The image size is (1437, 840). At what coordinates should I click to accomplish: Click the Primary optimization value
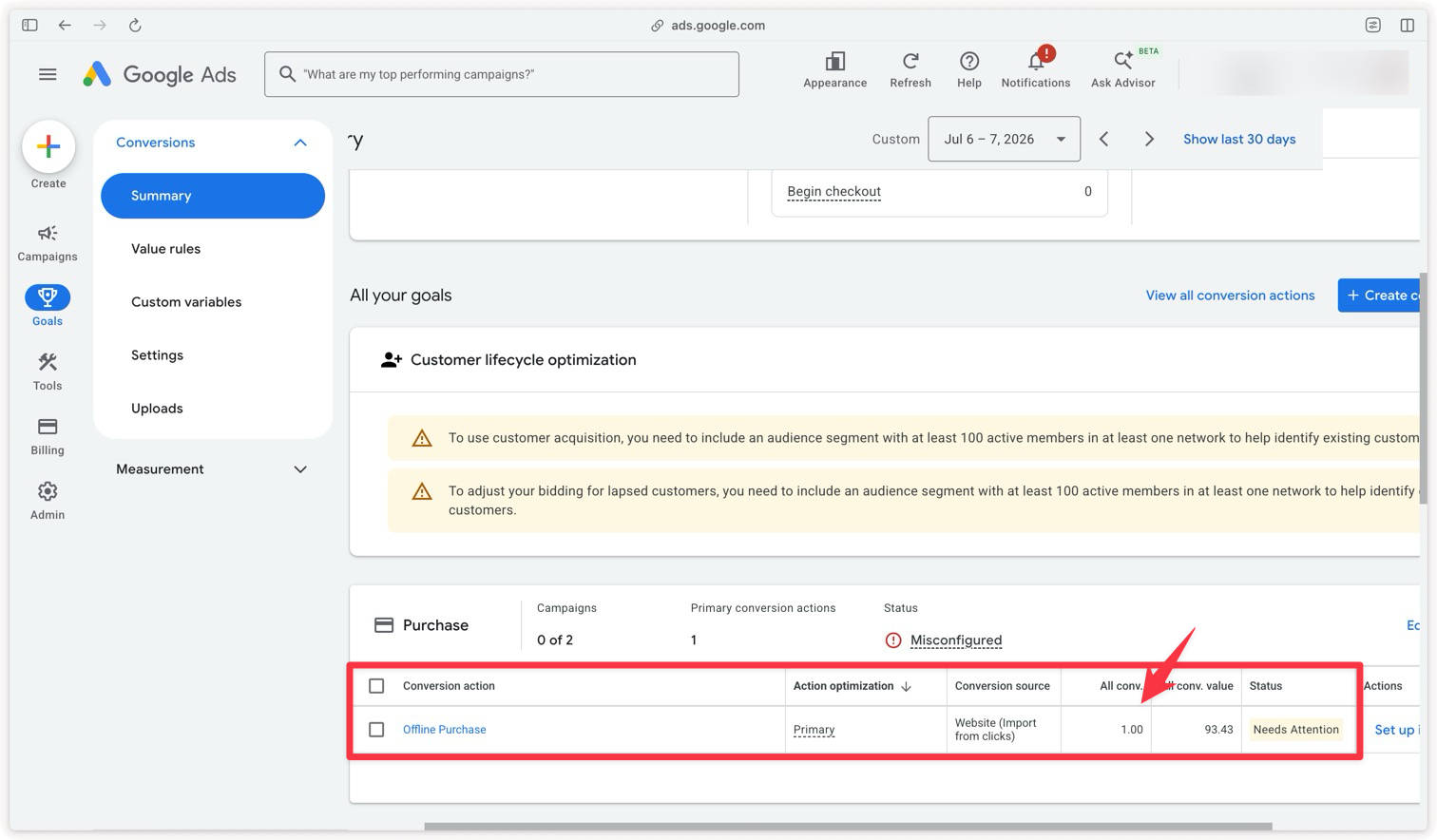[814, 730]
